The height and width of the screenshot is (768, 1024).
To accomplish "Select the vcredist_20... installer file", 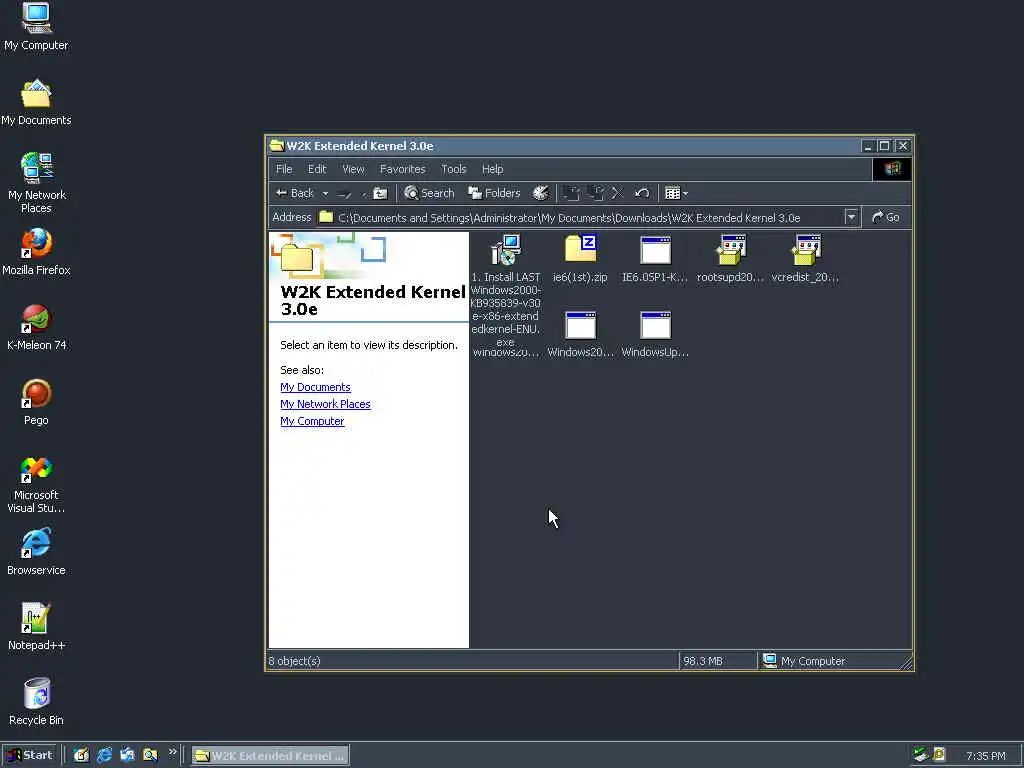I will pos(805,259).
